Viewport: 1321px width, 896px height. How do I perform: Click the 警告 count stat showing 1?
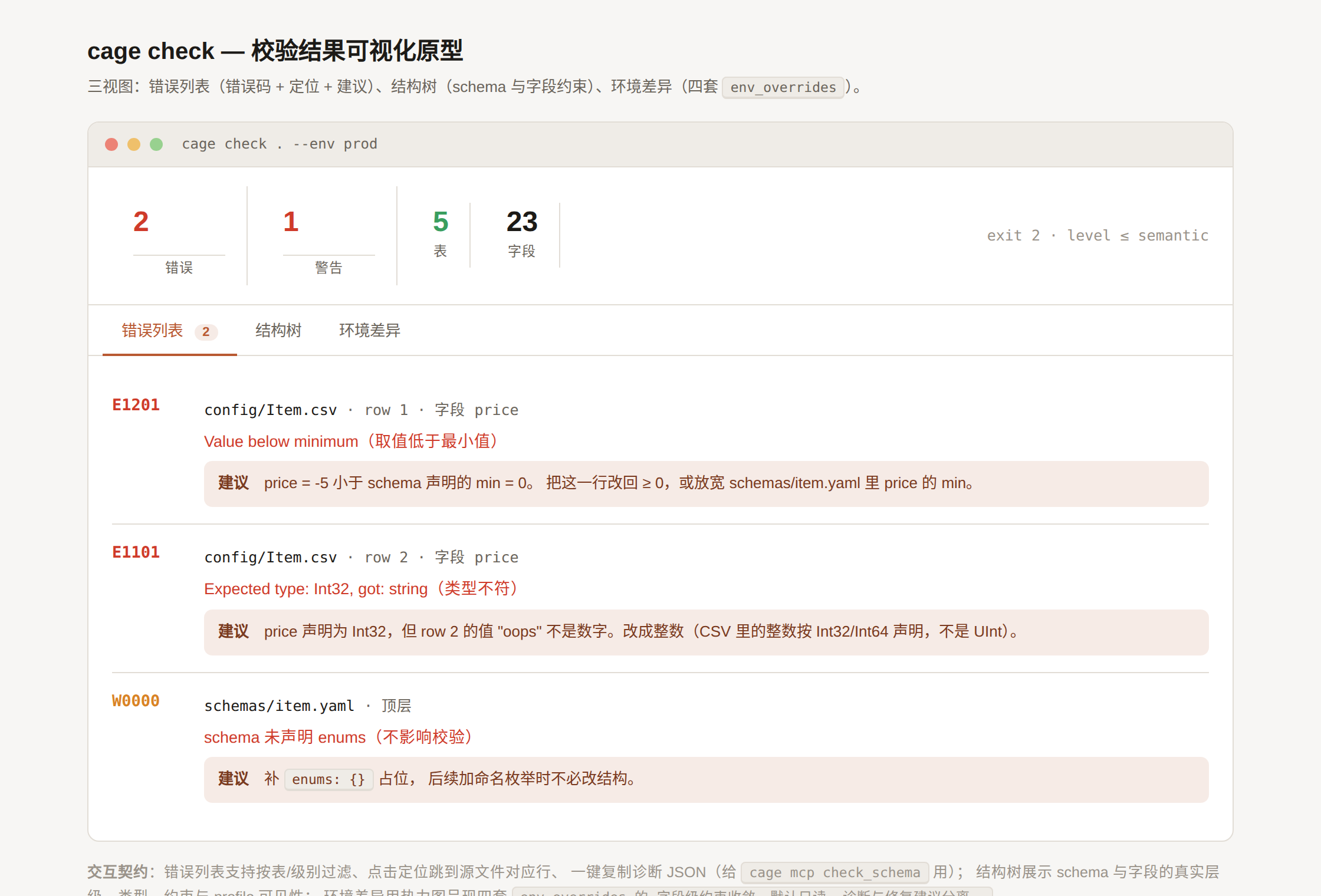coord(329,236)
